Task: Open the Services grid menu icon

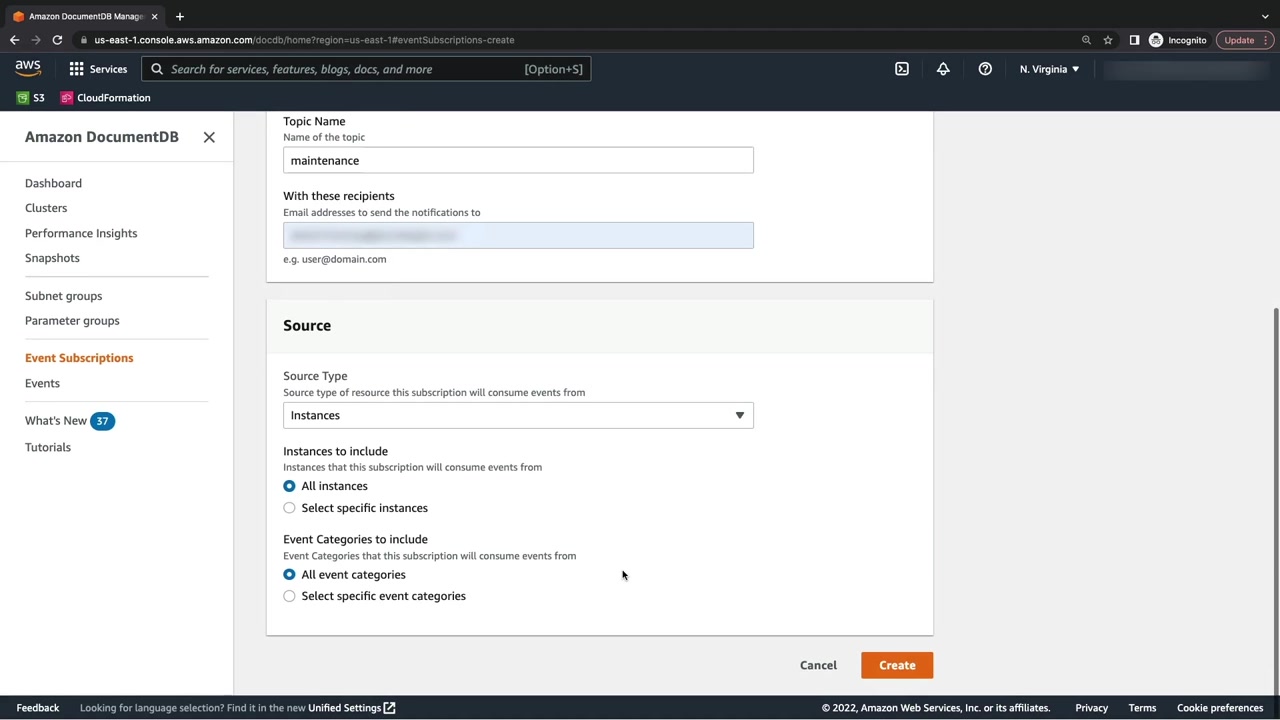Action: 76,69
